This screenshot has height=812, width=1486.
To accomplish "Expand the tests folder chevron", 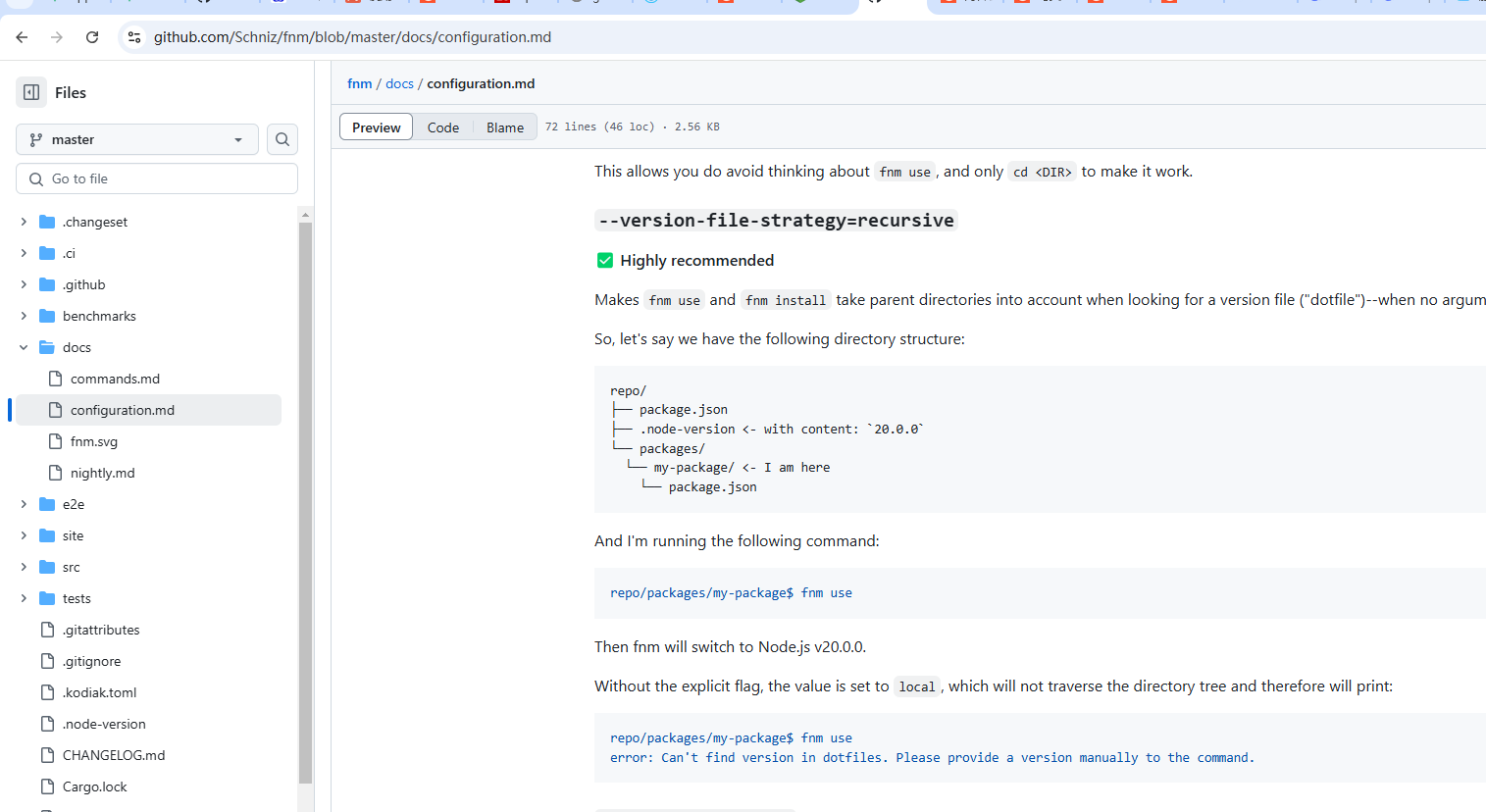I will coord(24,598).
